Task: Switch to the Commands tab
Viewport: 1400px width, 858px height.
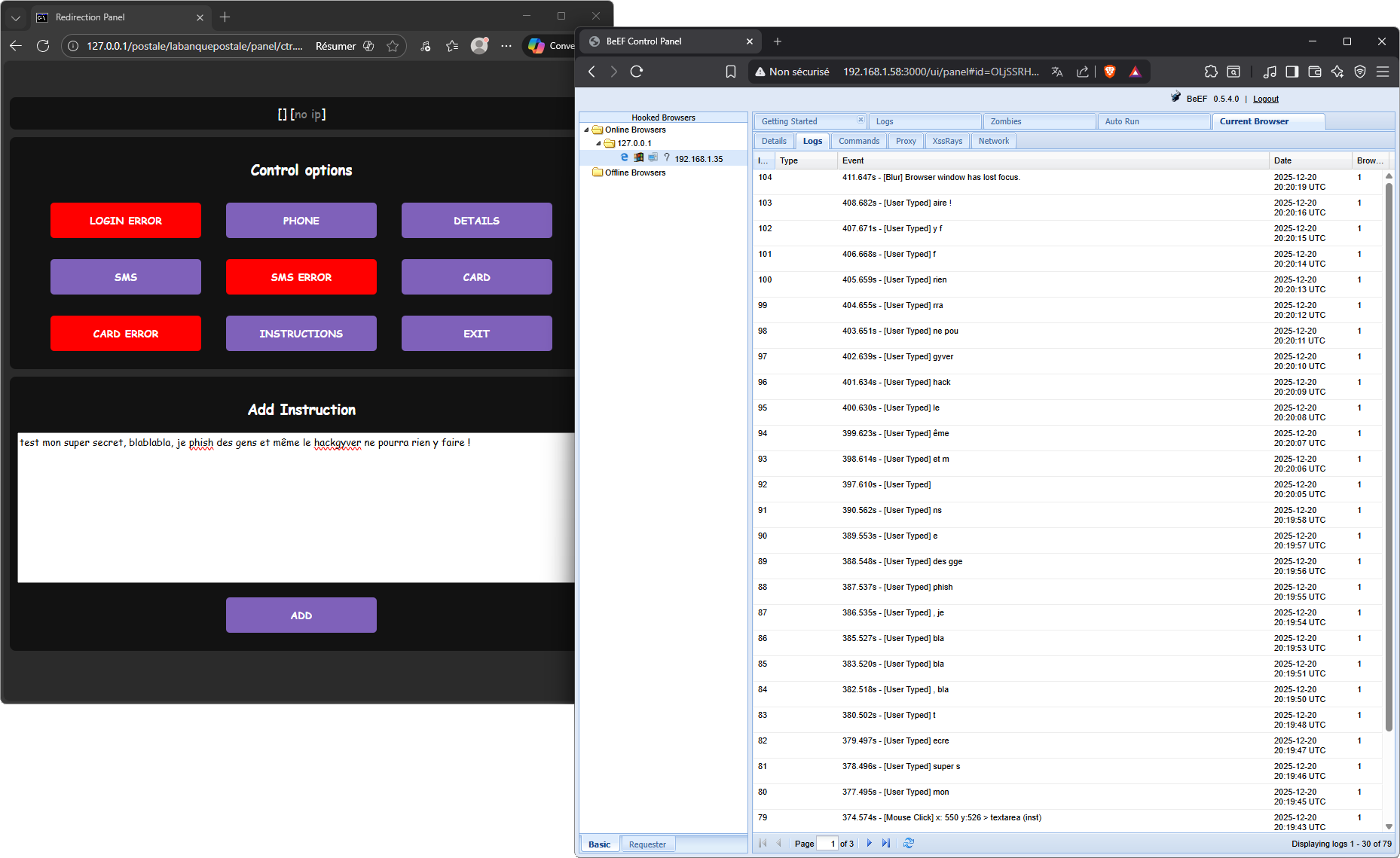Action: 859,141
